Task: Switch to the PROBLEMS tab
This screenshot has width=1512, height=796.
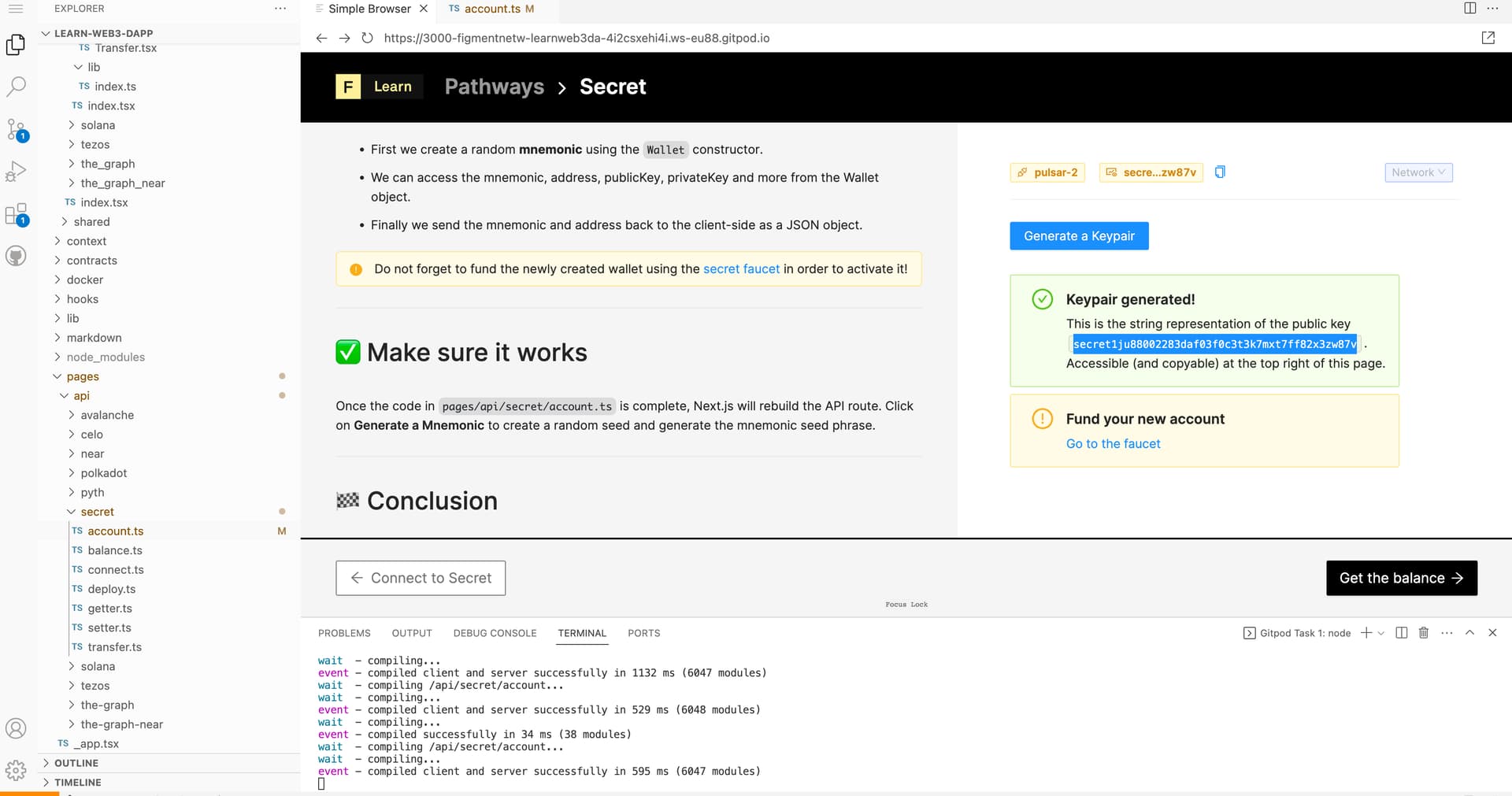Action: pyautogui.click(x=344, y=633)
